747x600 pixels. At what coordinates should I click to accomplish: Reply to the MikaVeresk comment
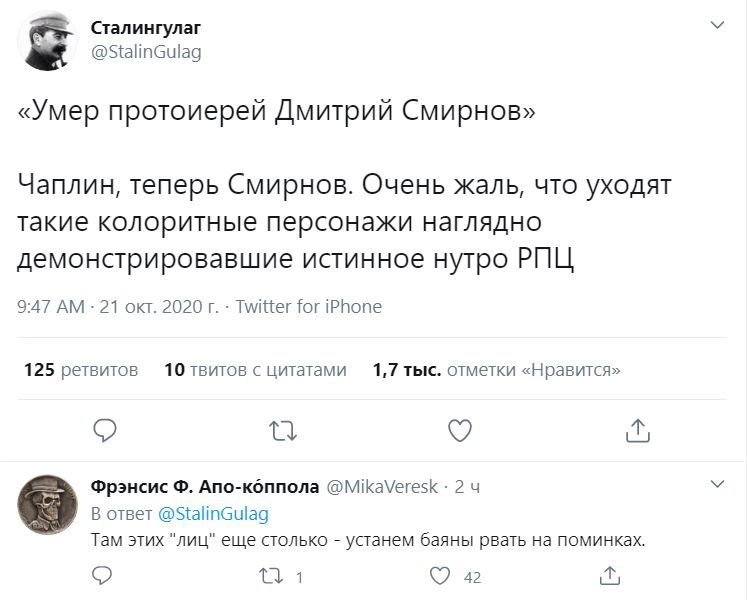(x=102, y=575)
